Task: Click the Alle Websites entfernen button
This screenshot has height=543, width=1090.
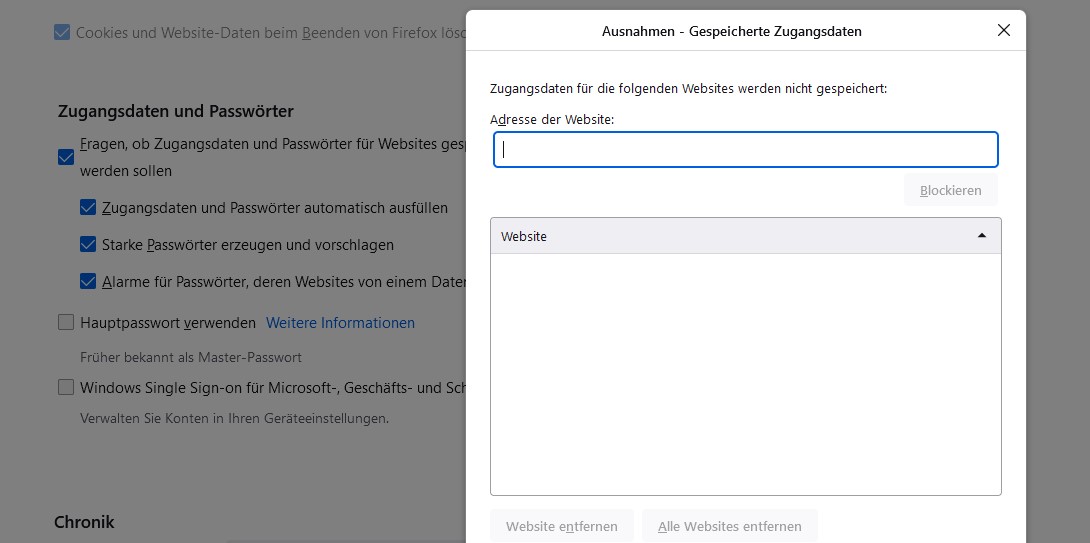Action: [x=729, y=526]
